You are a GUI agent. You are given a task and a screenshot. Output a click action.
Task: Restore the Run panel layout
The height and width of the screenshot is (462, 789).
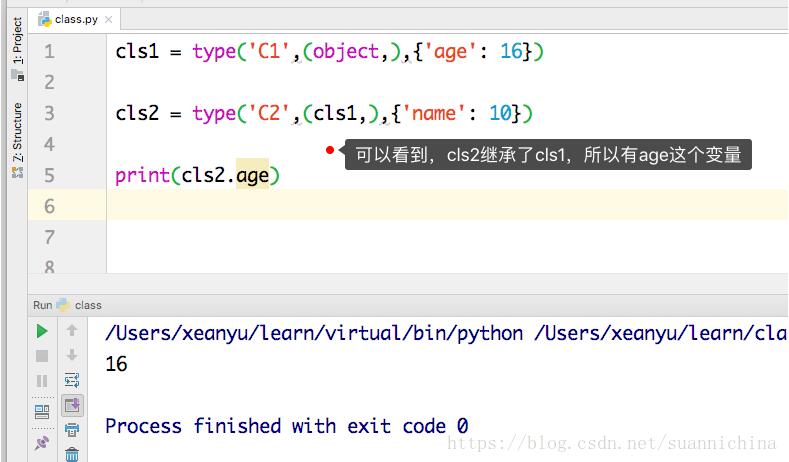pos(42,412)
